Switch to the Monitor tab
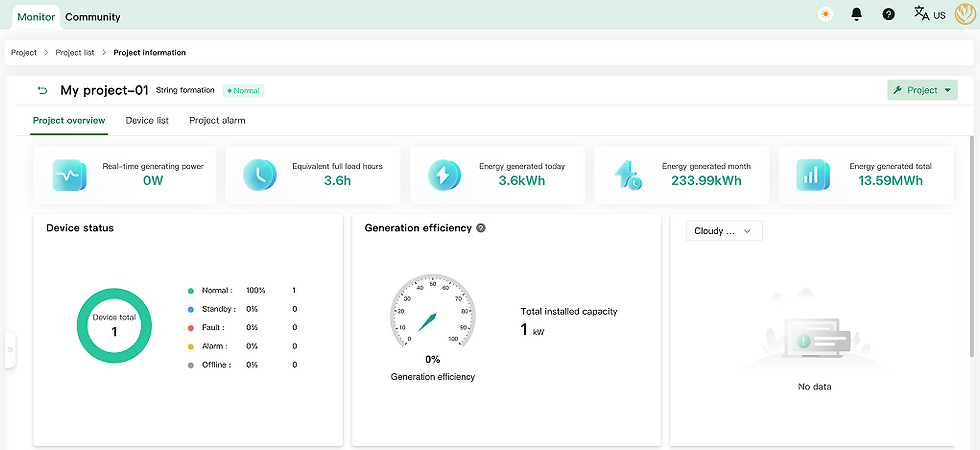This screenshot has width=980, height=450. 36,17
